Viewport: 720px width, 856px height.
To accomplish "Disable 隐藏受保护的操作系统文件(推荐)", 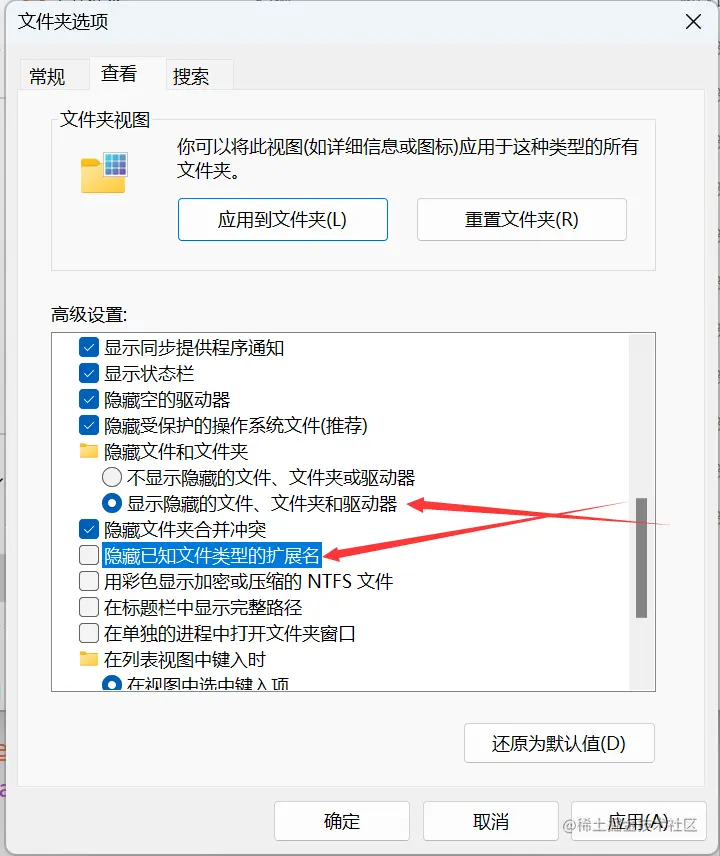I will (x=88, y=425).
